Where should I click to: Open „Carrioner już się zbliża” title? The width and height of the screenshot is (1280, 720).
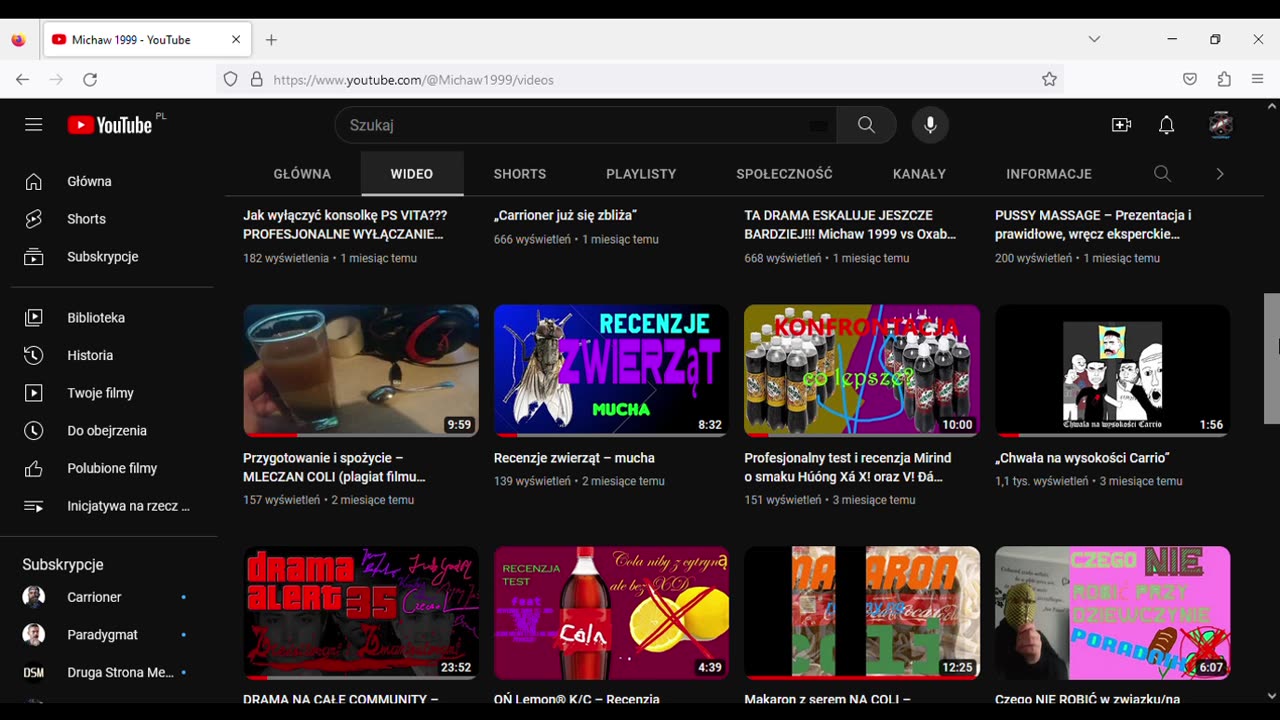(x=565, y=215)
